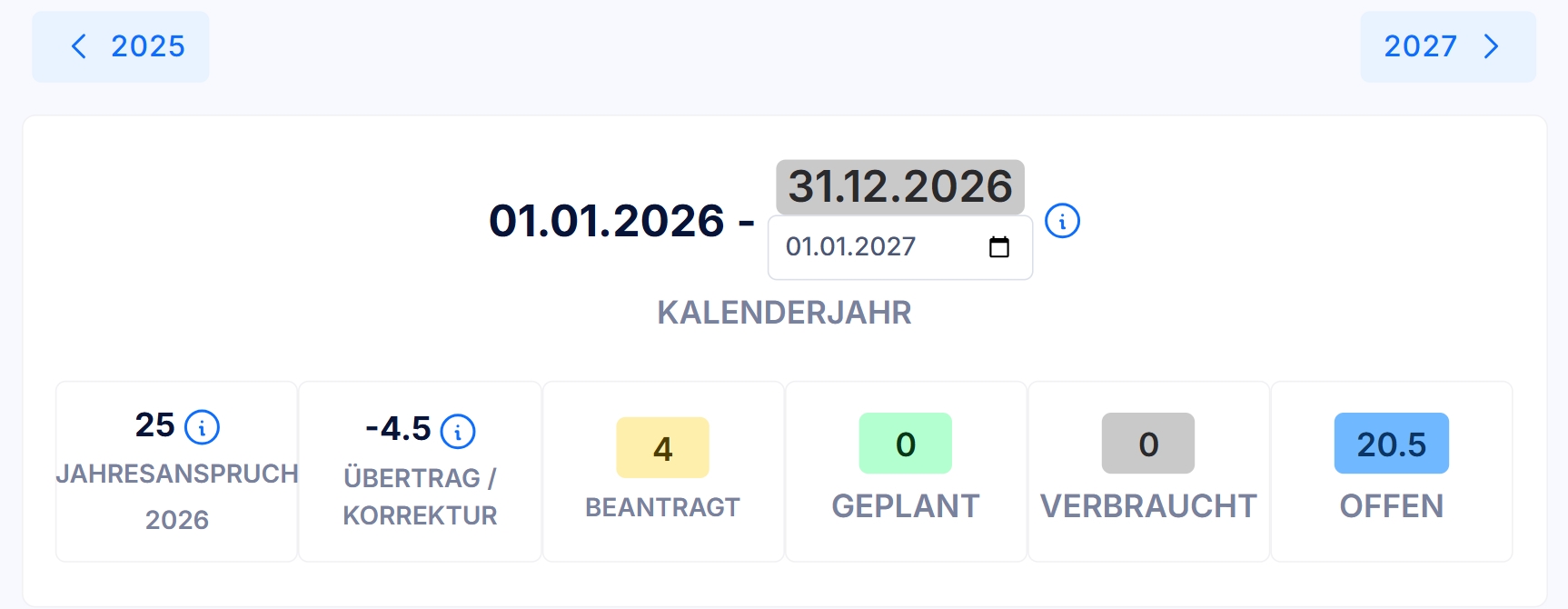The width and height of the screenshot is (1568, 609).
Task: Select the Übertrag / Korrektur card
Action: tap(420, 472)
